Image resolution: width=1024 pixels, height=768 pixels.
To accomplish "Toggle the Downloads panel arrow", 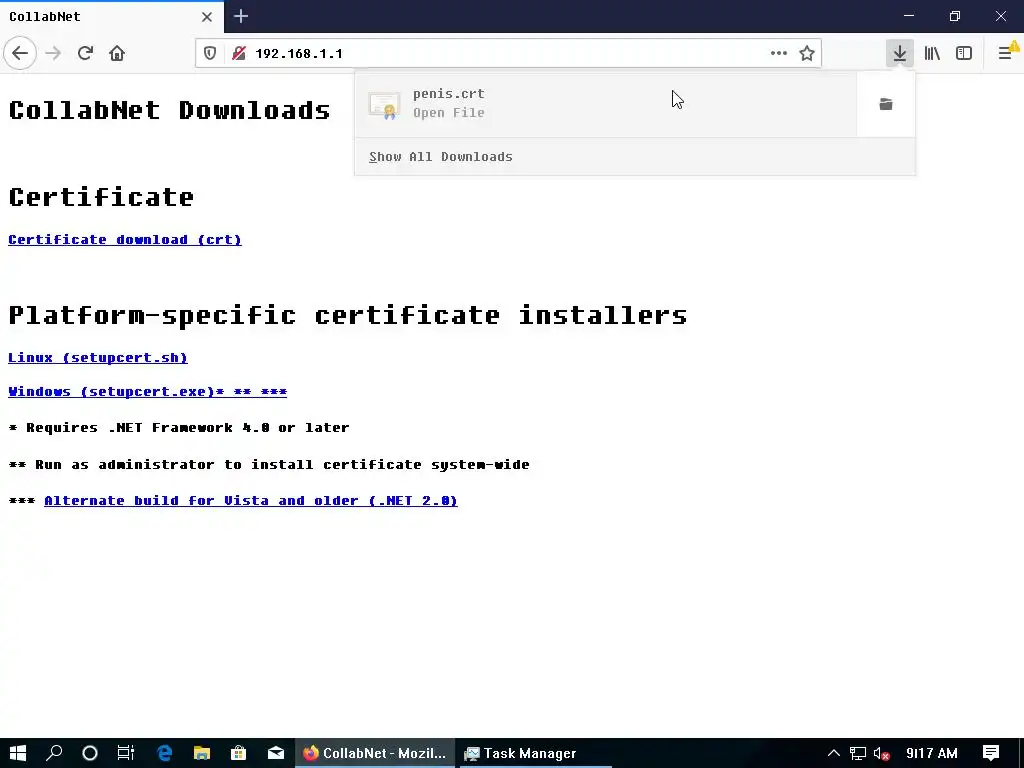I will (x=900, y=53).
